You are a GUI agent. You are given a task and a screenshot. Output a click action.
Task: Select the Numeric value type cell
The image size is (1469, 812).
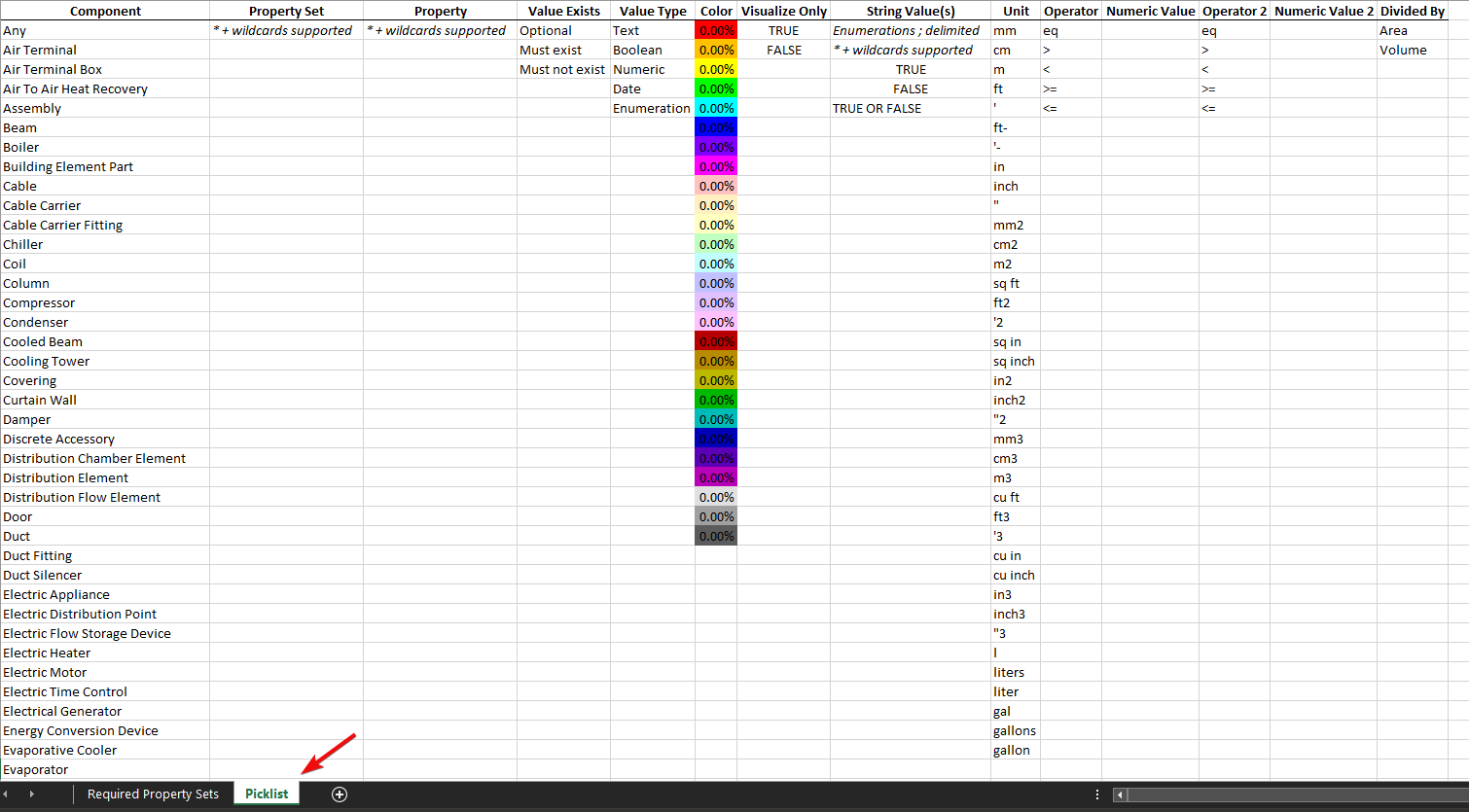pos(653,69)
